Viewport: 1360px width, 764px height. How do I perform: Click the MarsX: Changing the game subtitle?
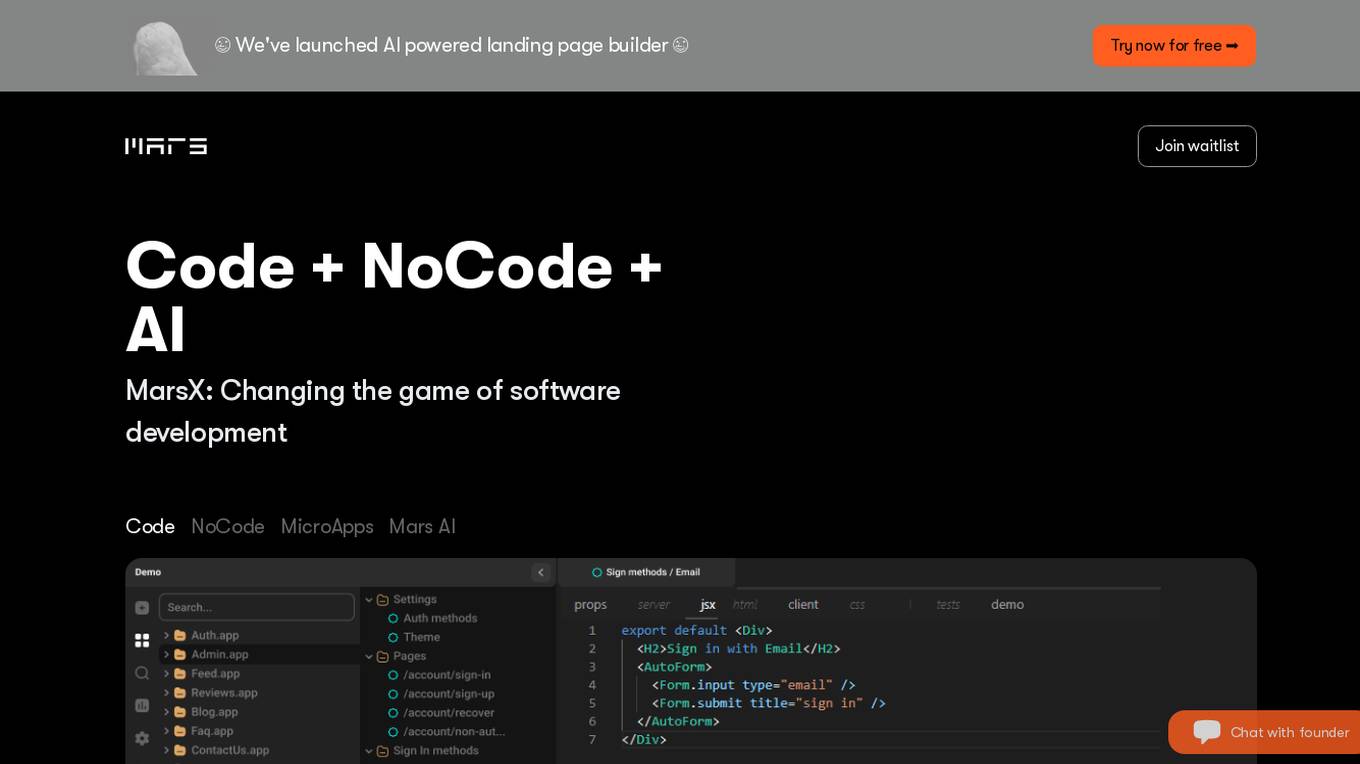coord(373,411)
